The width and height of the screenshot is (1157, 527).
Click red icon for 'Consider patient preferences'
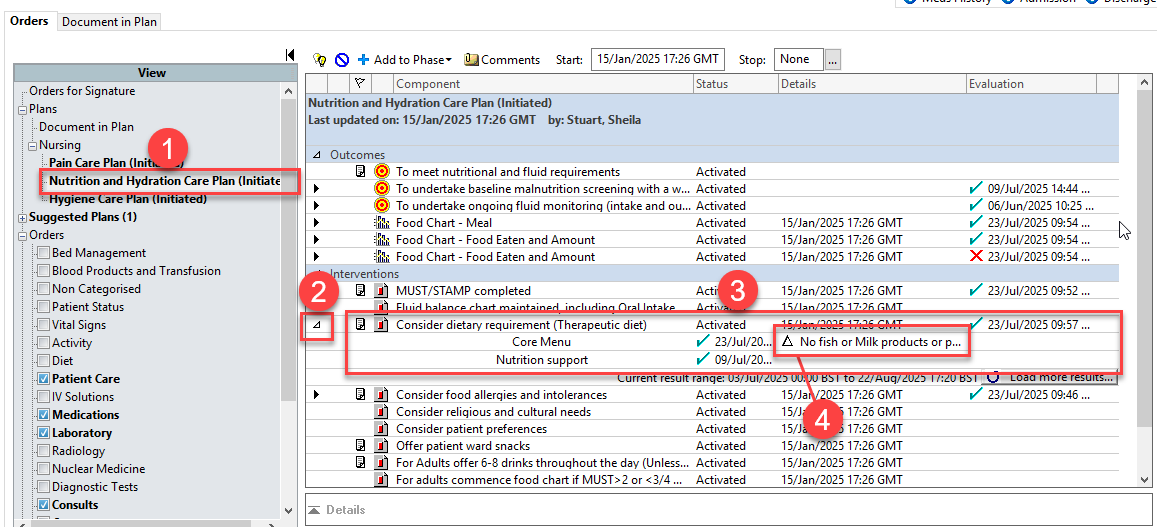[x=381, y=429]
